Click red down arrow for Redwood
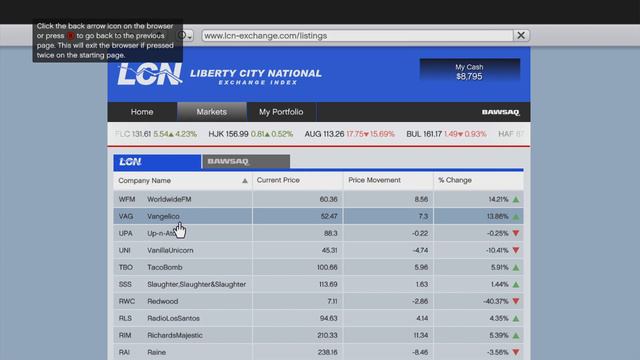The height and width of the screenshot is (360, 640). 516,301
